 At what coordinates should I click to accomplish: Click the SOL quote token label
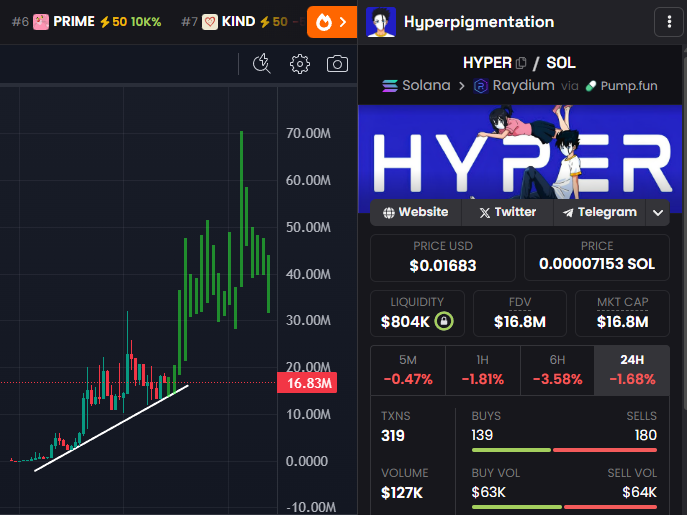click(x=561, y=63)
